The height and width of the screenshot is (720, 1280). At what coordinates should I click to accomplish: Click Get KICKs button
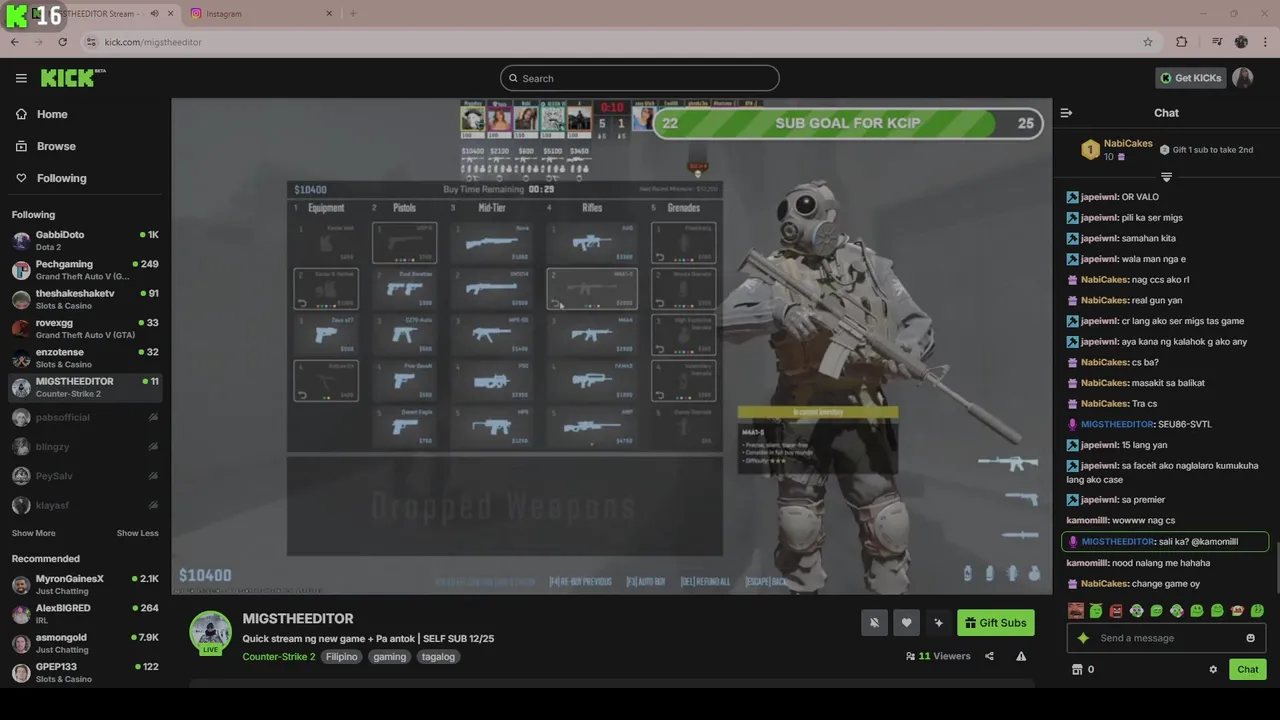(x=1190, y=78)
